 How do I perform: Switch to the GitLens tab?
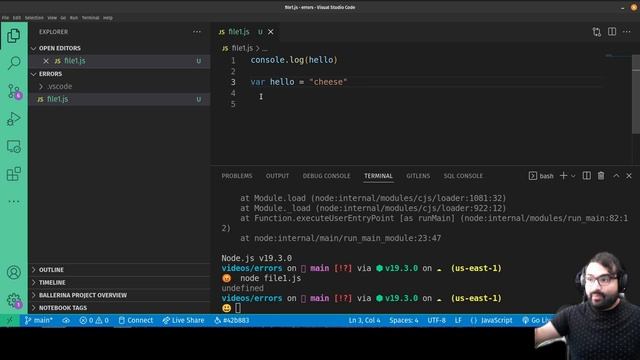(x=418, y=176)
